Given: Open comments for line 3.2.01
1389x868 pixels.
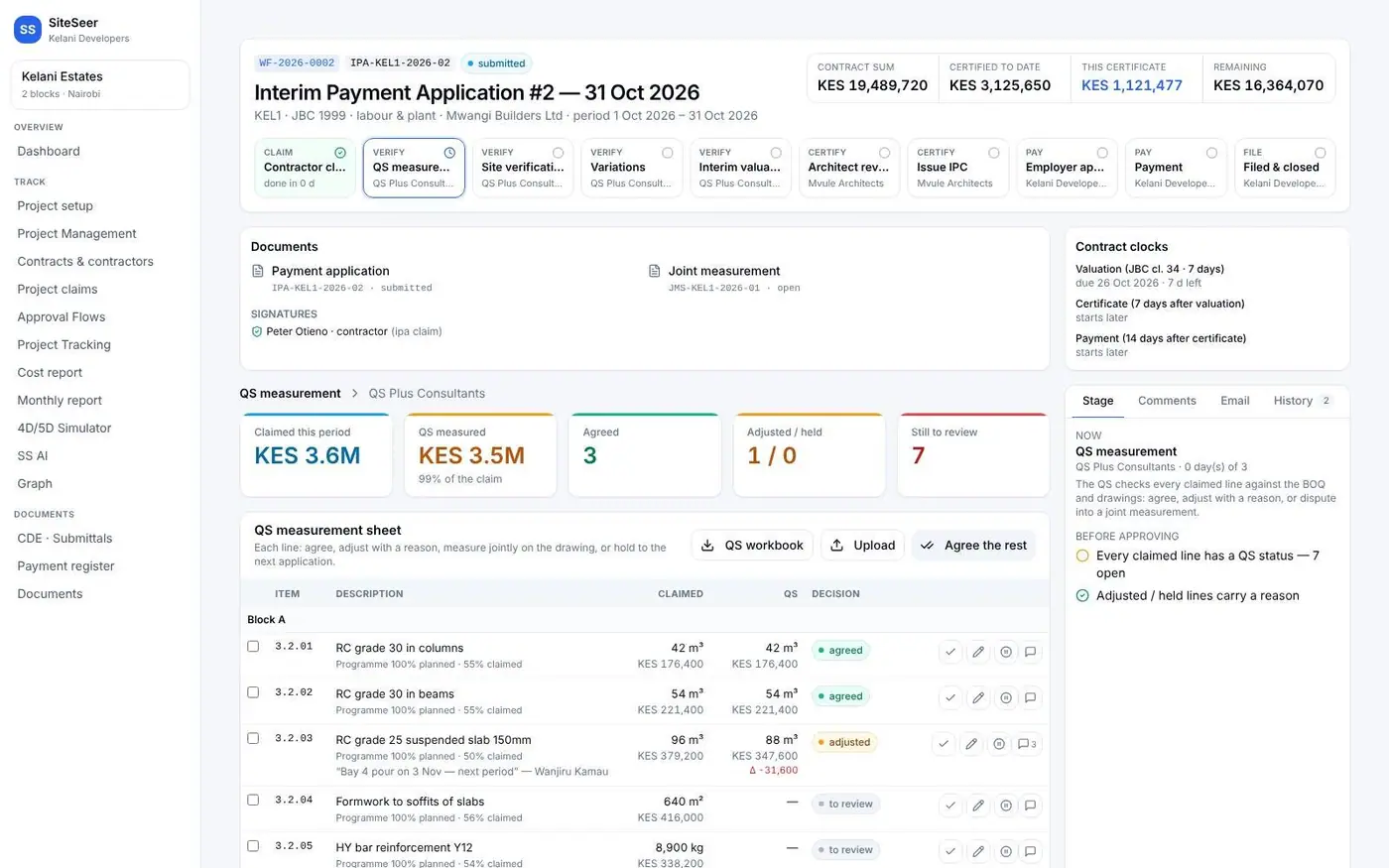Looking at the screenshot, I should point(1031,652).
